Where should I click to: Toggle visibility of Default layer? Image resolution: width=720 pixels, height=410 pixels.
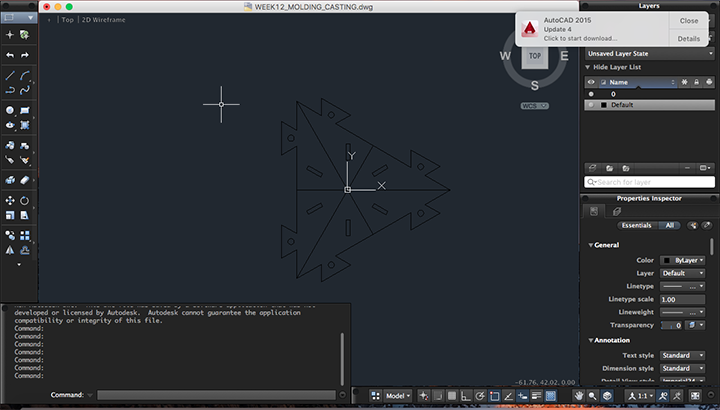tap(591, 105)
